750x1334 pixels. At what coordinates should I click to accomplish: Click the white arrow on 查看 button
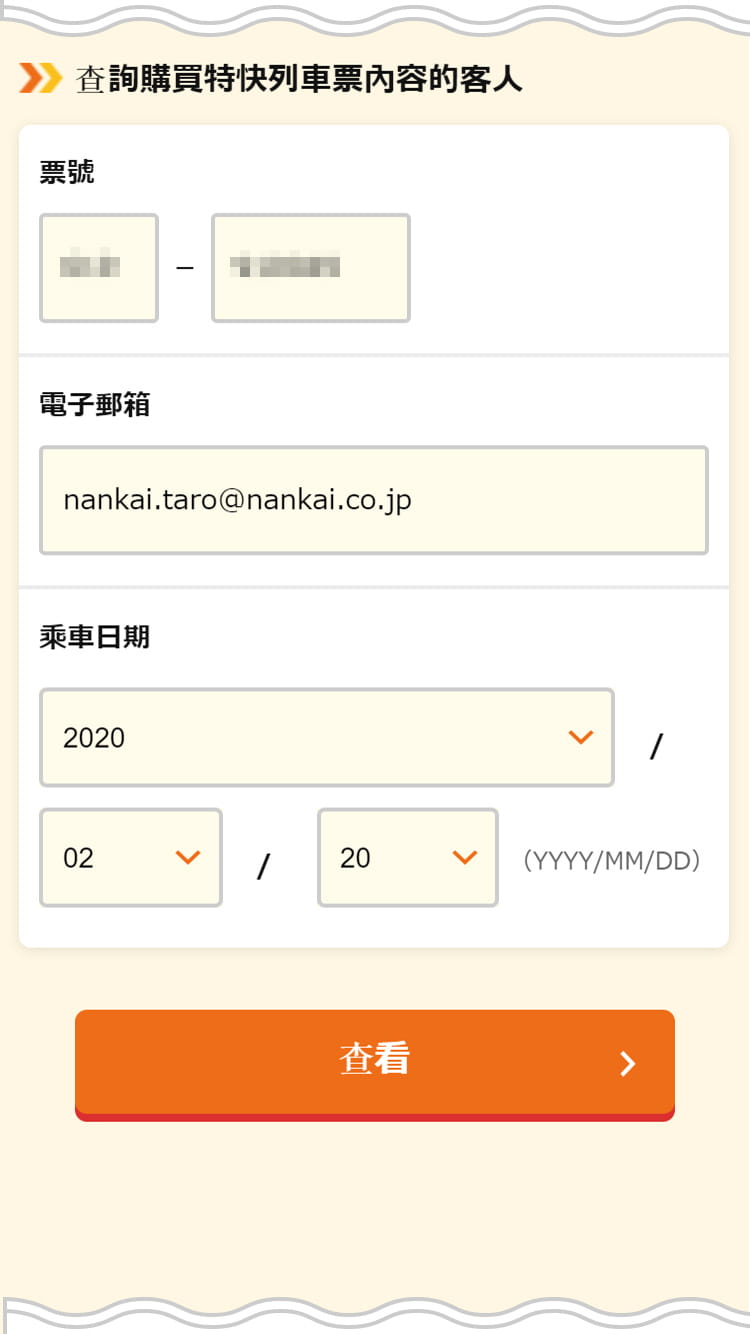pyautogui.click(x=628, y=1063)
